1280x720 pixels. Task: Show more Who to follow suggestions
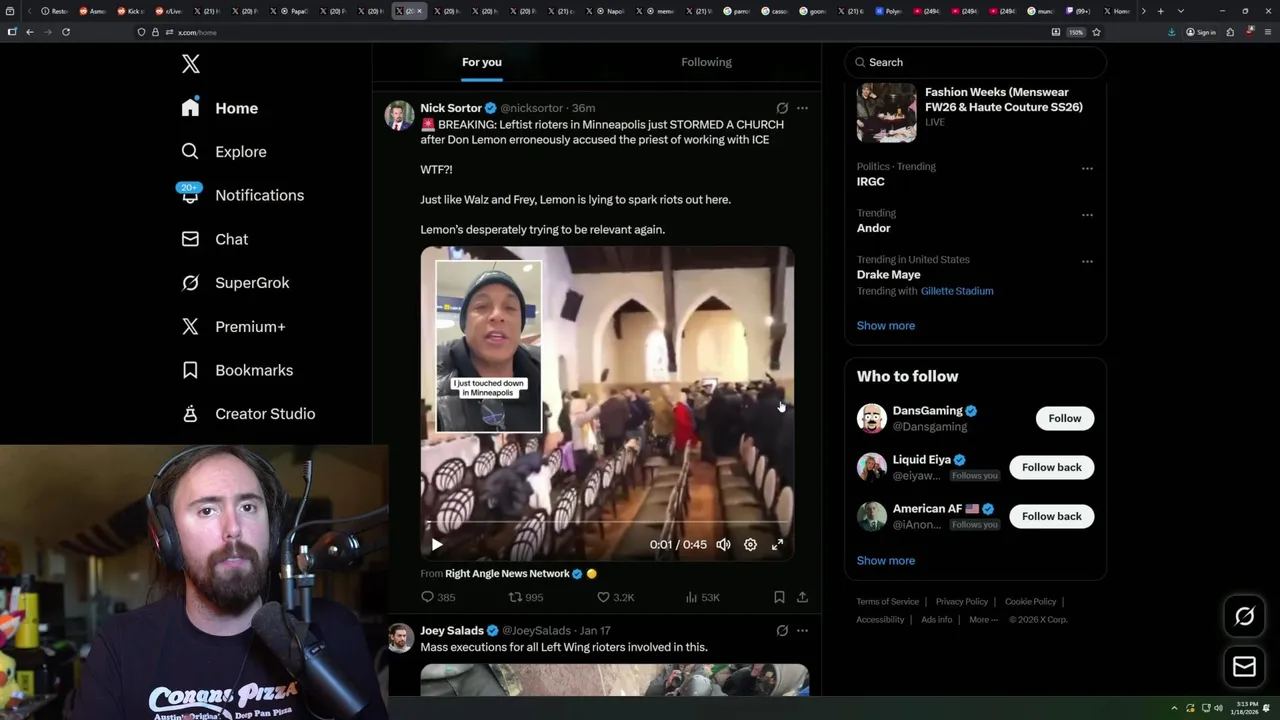[x=886, y=560]
